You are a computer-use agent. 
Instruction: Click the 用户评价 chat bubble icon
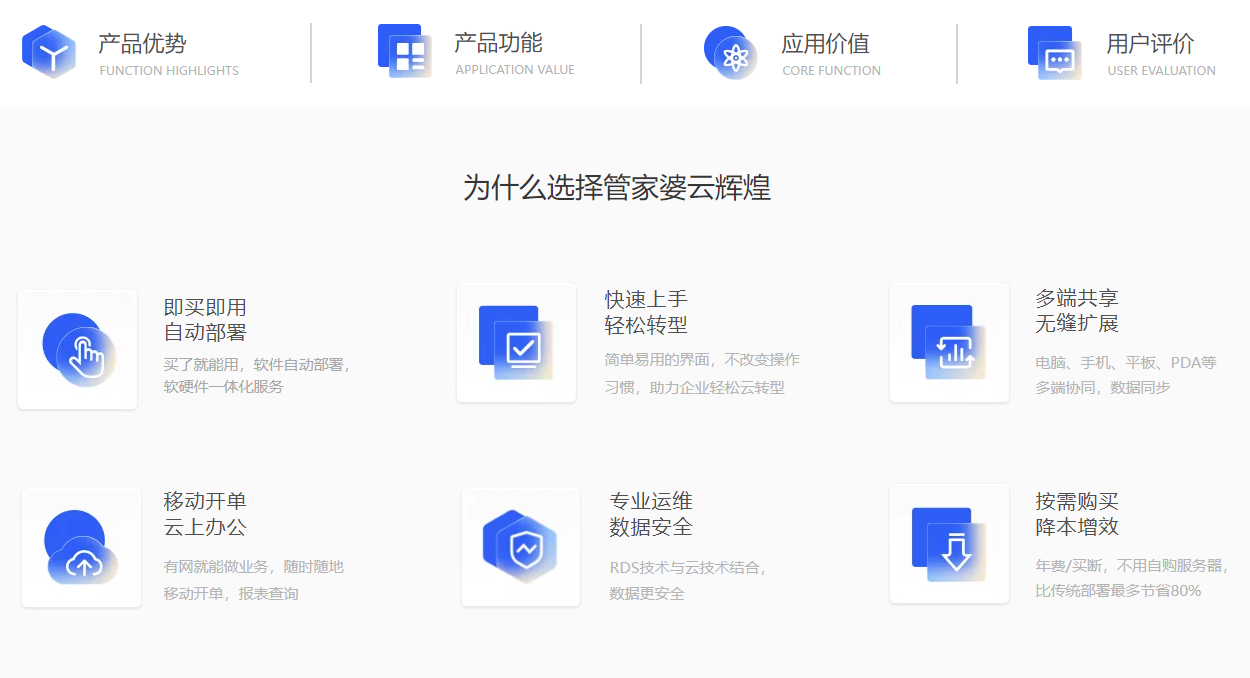coord(1054,53)
